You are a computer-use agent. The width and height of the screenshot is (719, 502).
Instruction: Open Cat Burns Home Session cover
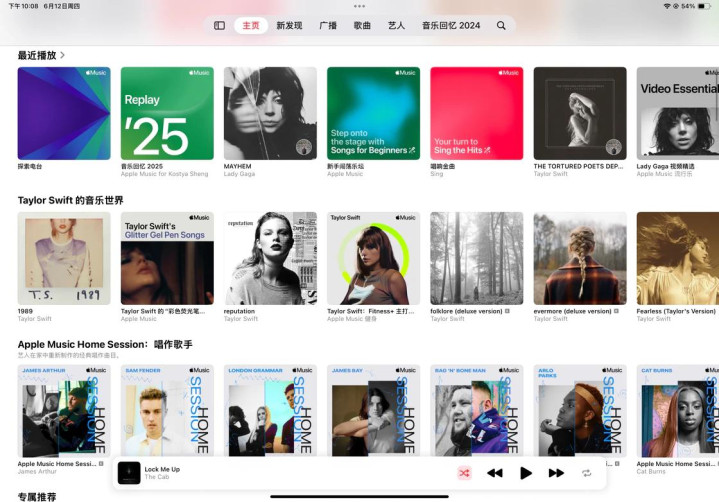(678, 411)
